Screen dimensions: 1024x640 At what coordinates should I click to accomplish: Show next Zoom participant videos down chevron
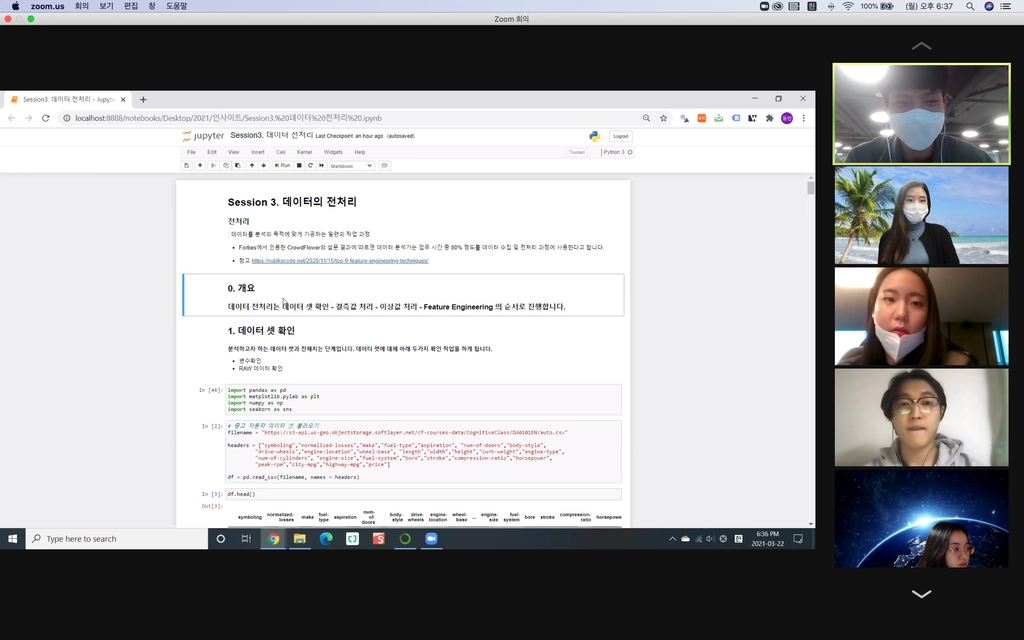coord(921,594)
